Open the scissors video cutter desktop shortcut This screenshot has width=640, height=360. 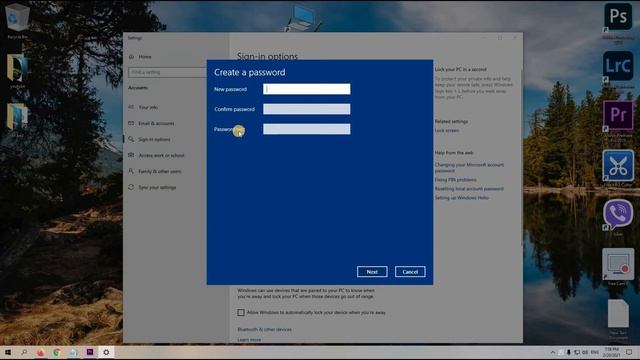(x=618, y=166)
